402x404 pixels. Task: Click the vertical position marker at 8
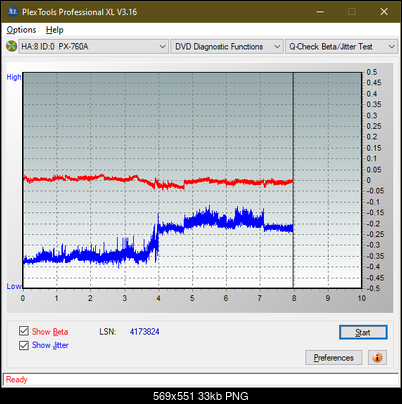pyautogui.click(x=293, y=180)
